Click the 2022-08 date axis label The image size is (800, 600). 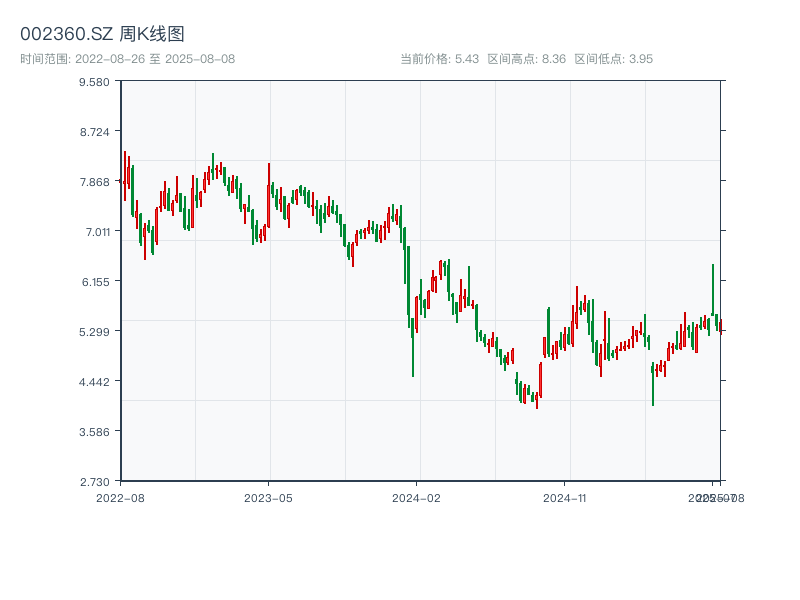[x=120, y=497]
